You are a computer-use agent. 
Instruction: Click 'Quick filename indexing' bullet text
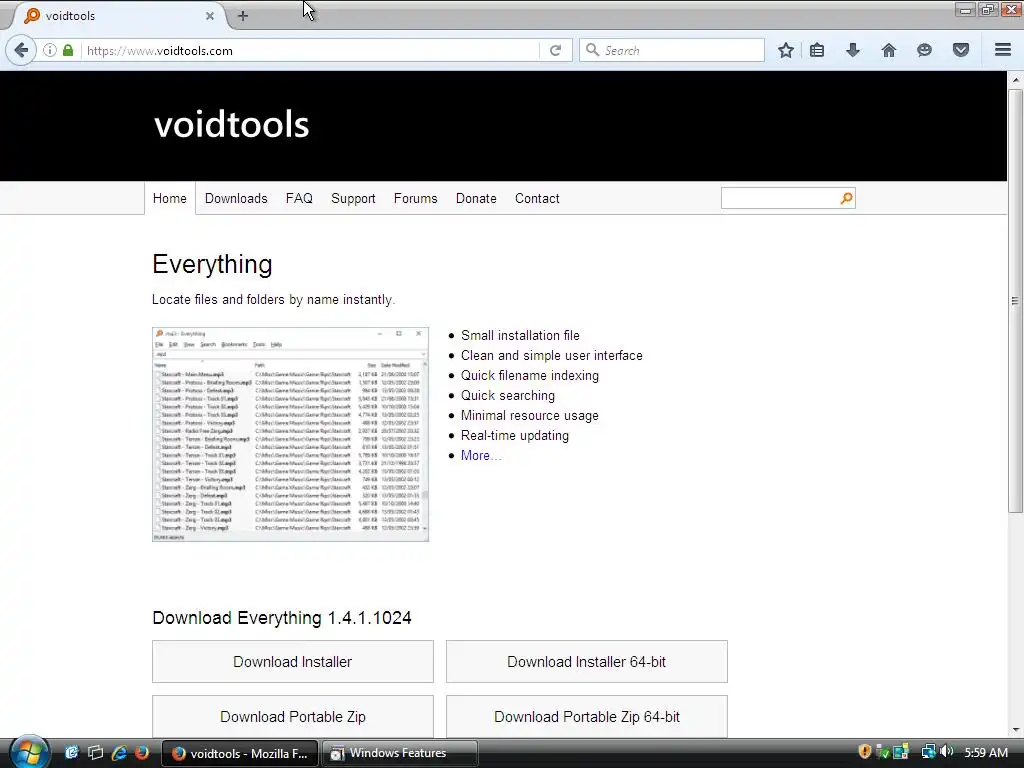pos(530,376)
